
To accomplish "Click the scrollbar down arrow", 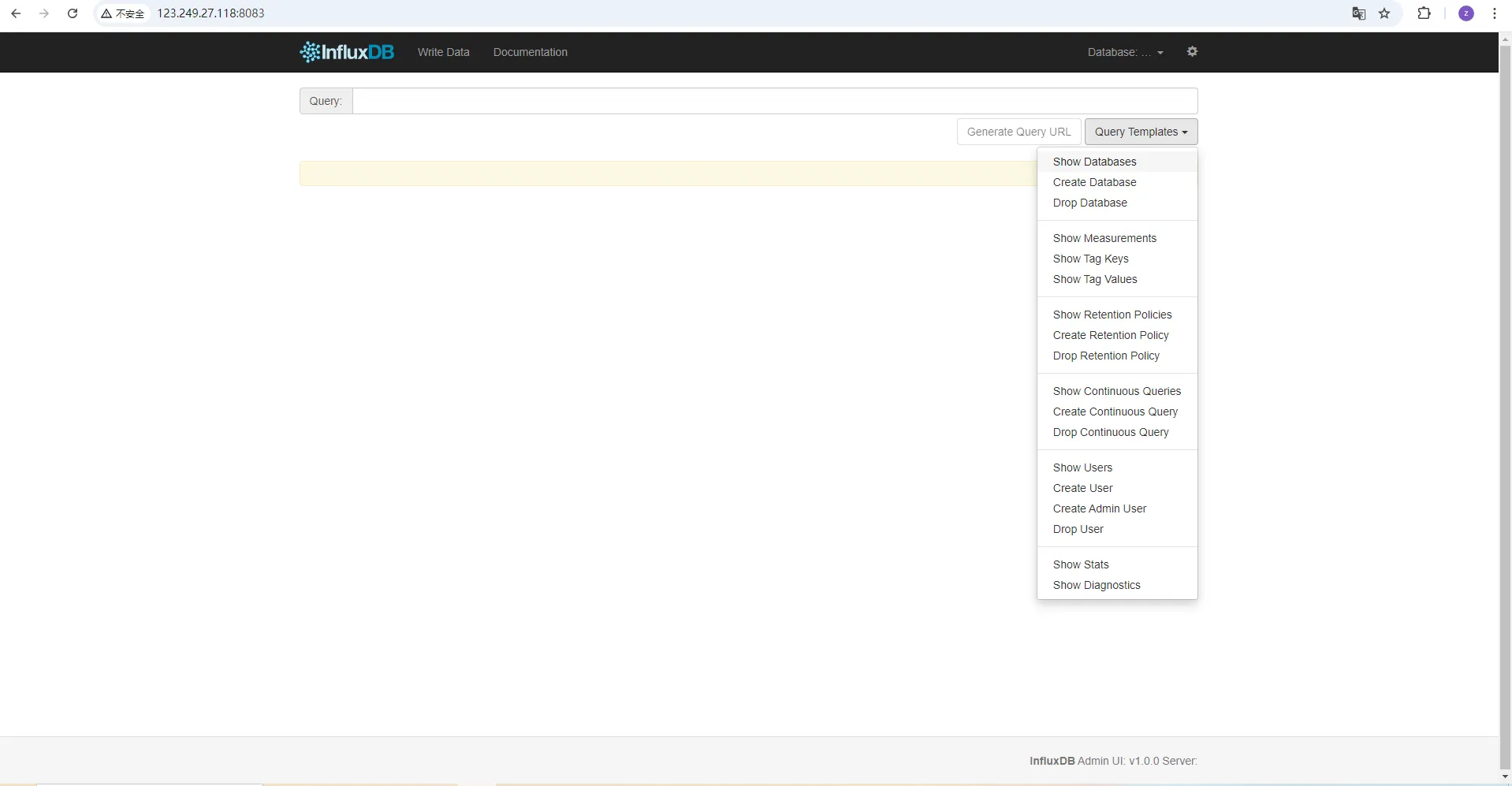I will click(x=1505, y=777).
